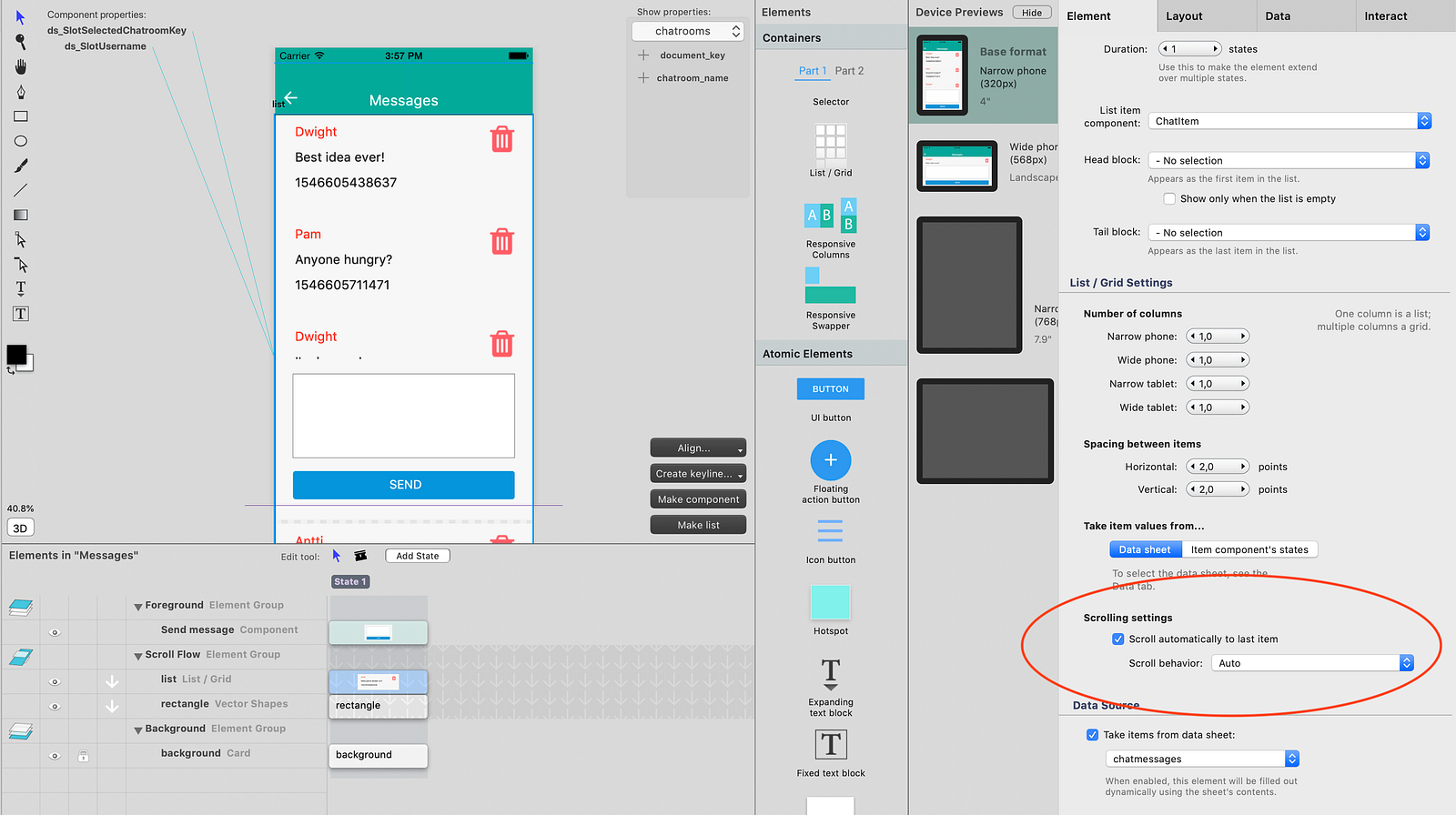Select the pen tool

pyautogui.click(x=20, y=92)
